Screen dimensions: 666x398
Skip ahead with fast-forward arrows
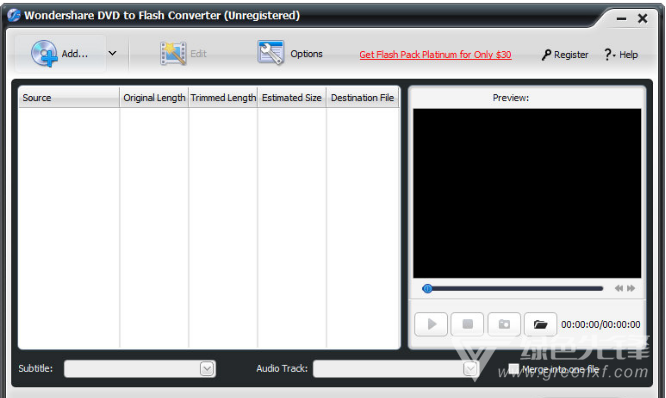coord(631,288)
